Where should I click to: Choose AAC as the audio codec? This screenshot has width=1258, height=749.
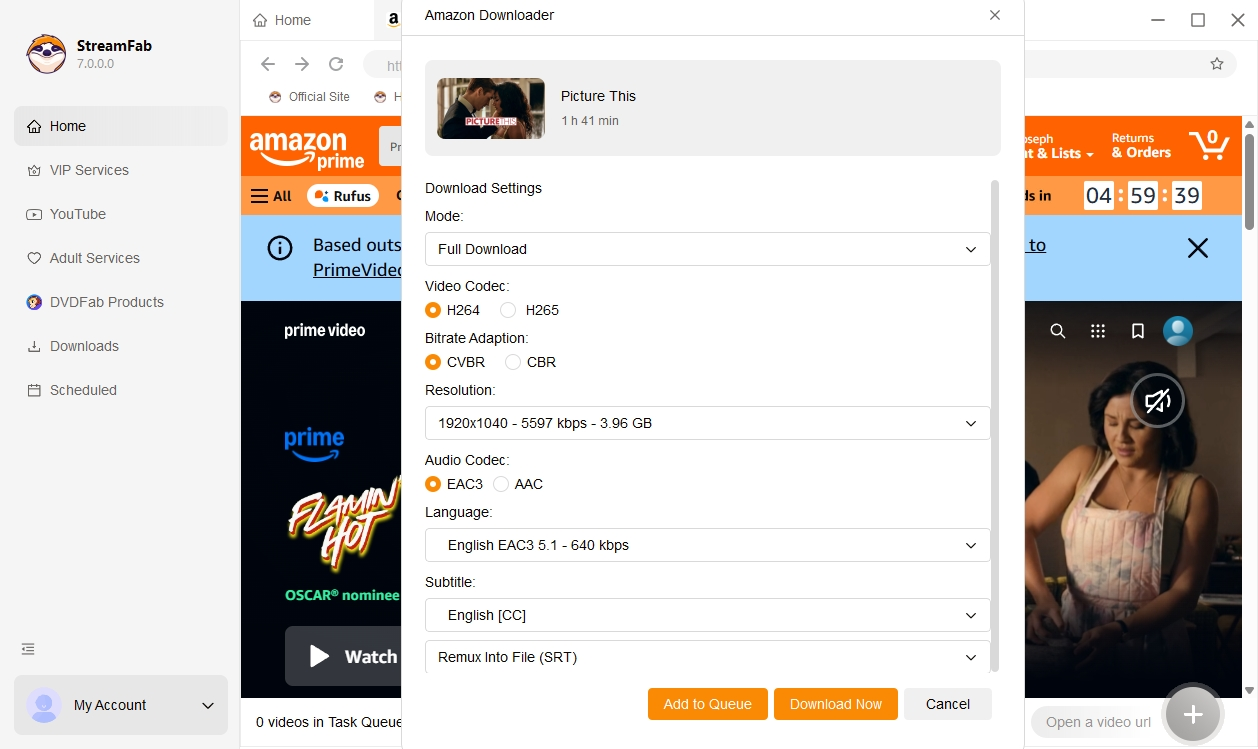501,484
